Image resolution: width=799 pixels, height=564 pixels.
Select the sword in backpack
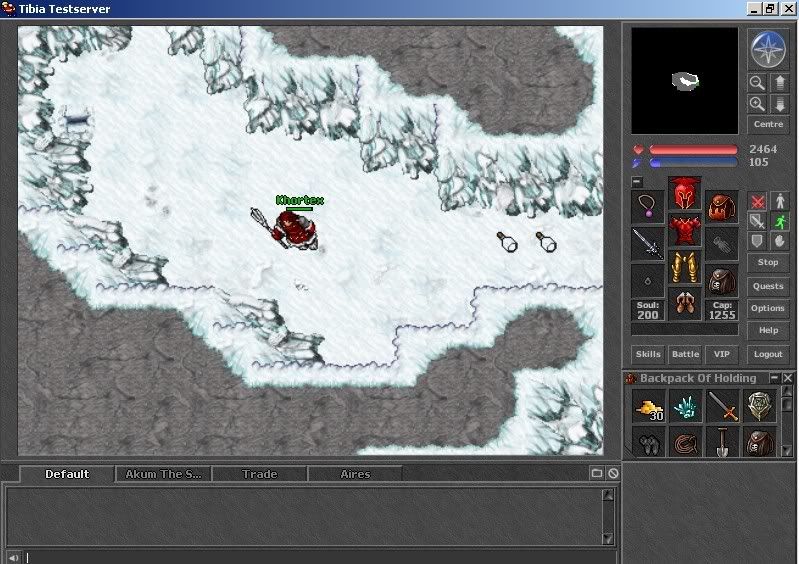(723, 406)
